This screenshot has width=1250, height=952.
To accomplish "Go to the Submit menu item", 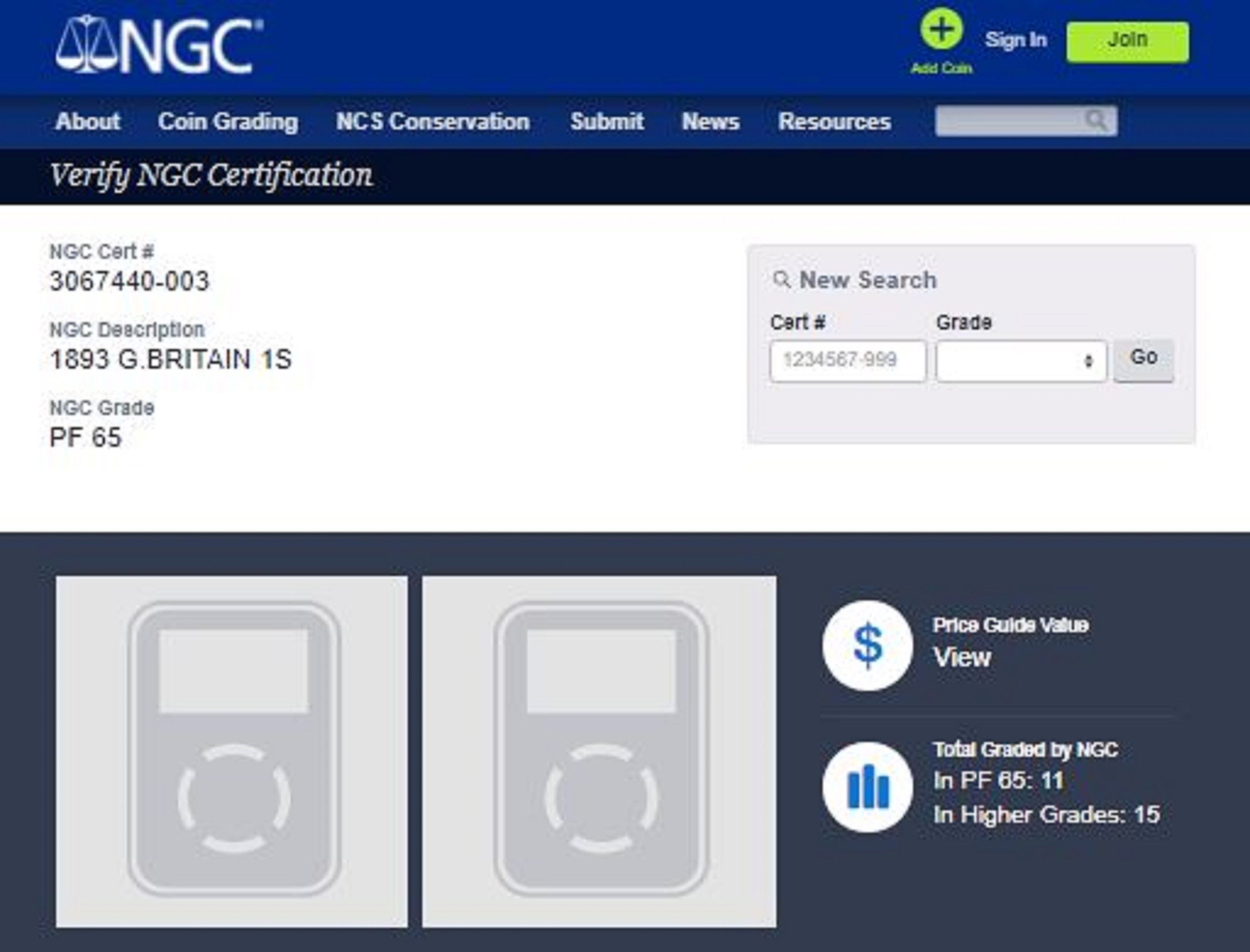I will 607,122.
